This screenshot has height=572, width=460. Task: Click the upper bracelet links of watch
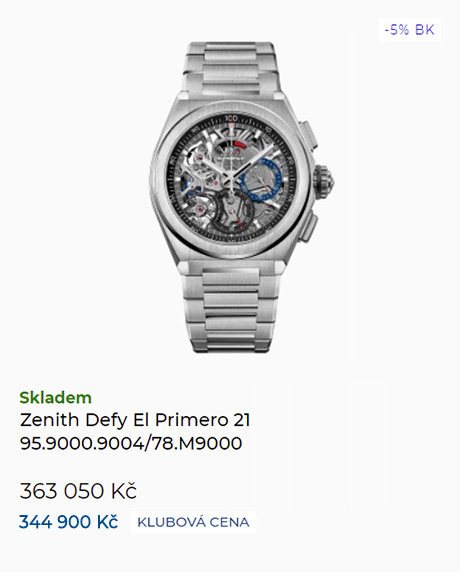(231, 69)
